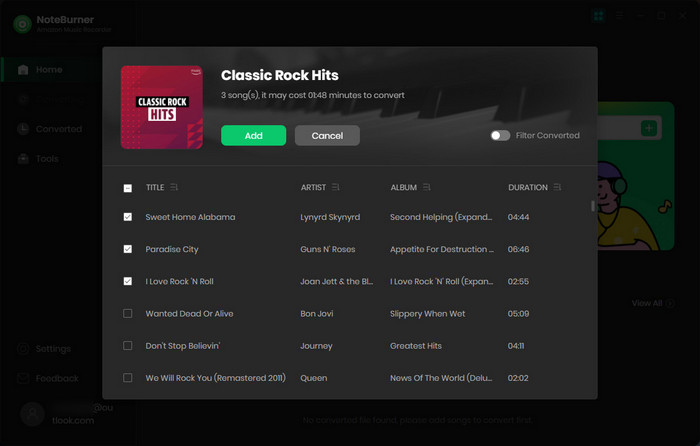Click the Classic Rock Hits album cover
Image resolution: width=700 pixels, height=446 pixels.
click(x=162, y=107)
